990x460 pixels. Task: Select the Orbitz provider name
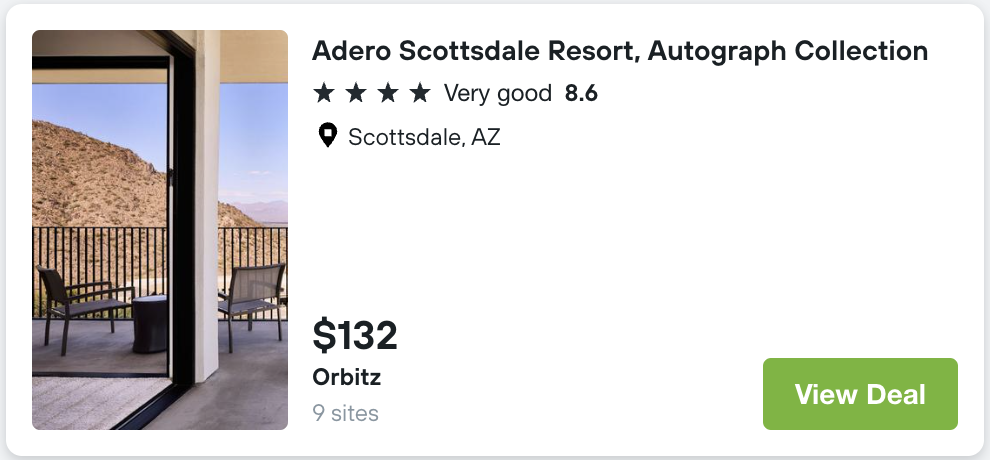(346, 378)
